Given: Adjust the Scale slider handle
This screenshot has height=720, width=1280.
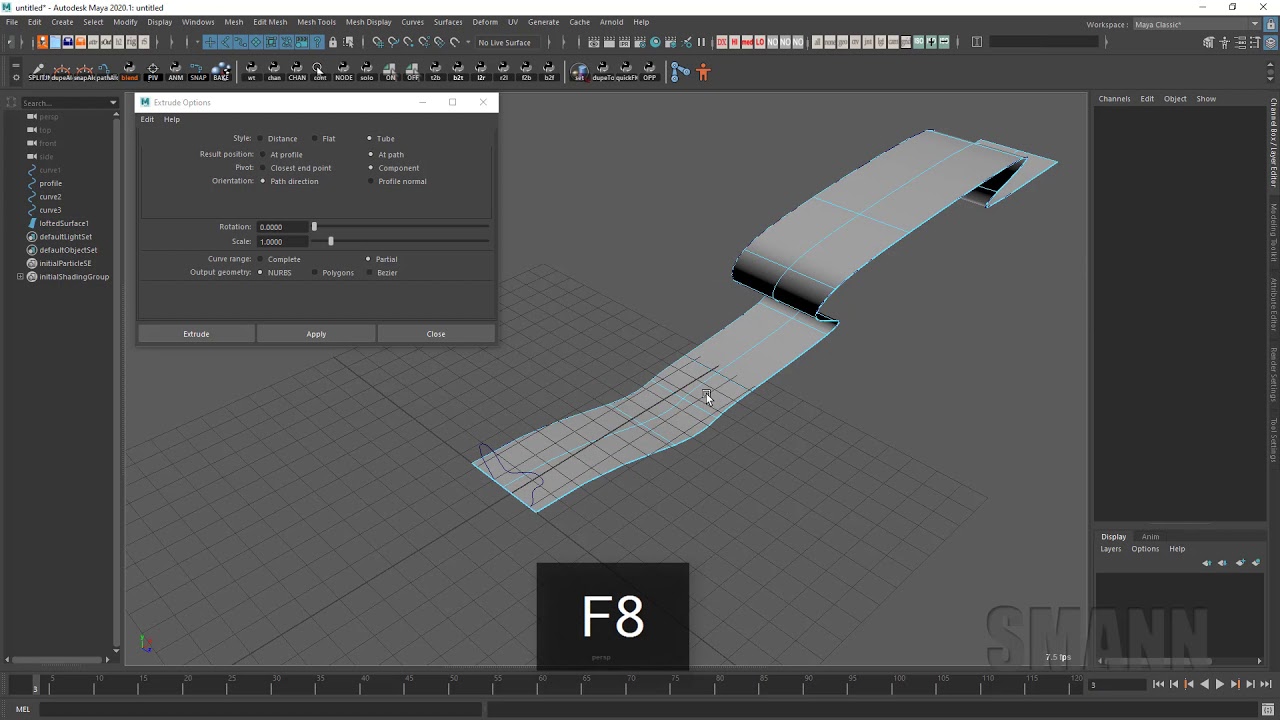Looking at the screenshot, I should pyautogui.click(x=331, y=241).
